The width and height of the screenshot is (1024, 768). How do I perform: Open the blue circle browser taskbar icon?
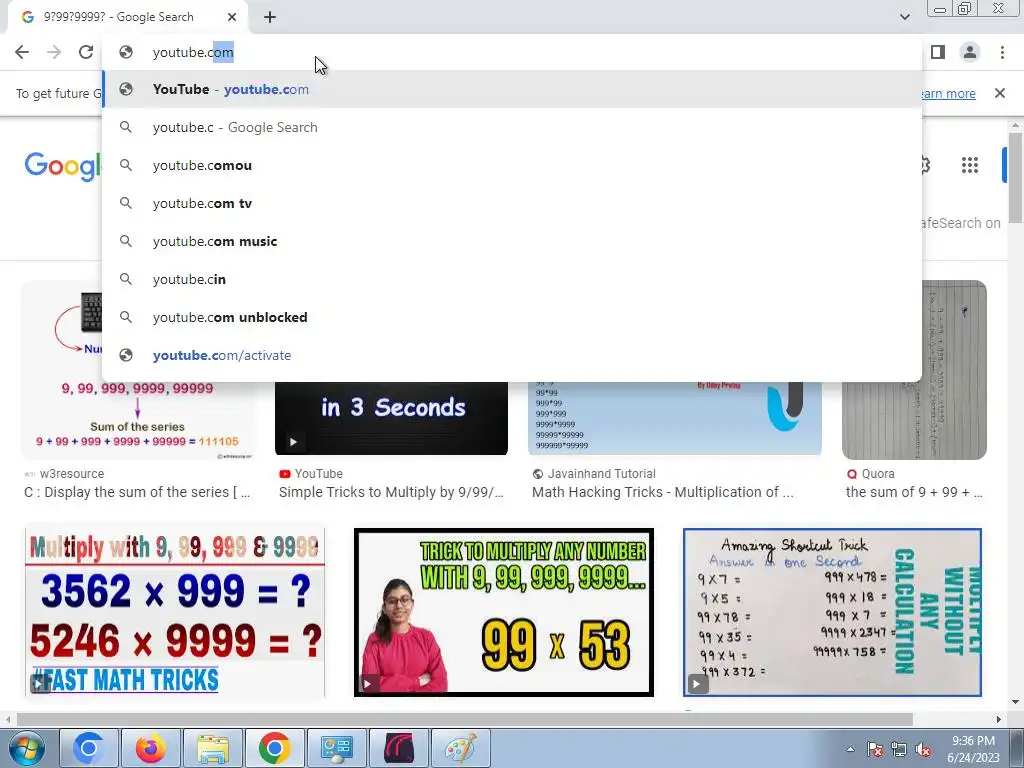[88, 748]
